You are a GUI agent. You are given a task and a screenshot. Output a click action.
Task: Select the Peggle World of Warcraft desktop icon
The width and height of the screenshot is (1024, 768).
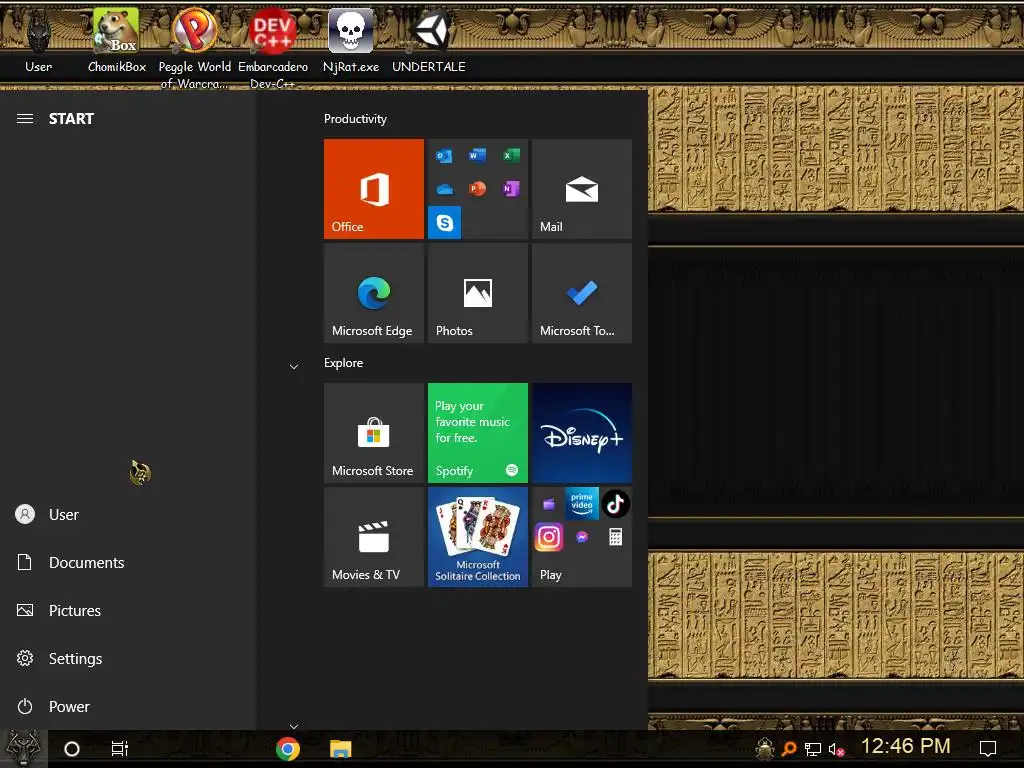tap(195, 47)
